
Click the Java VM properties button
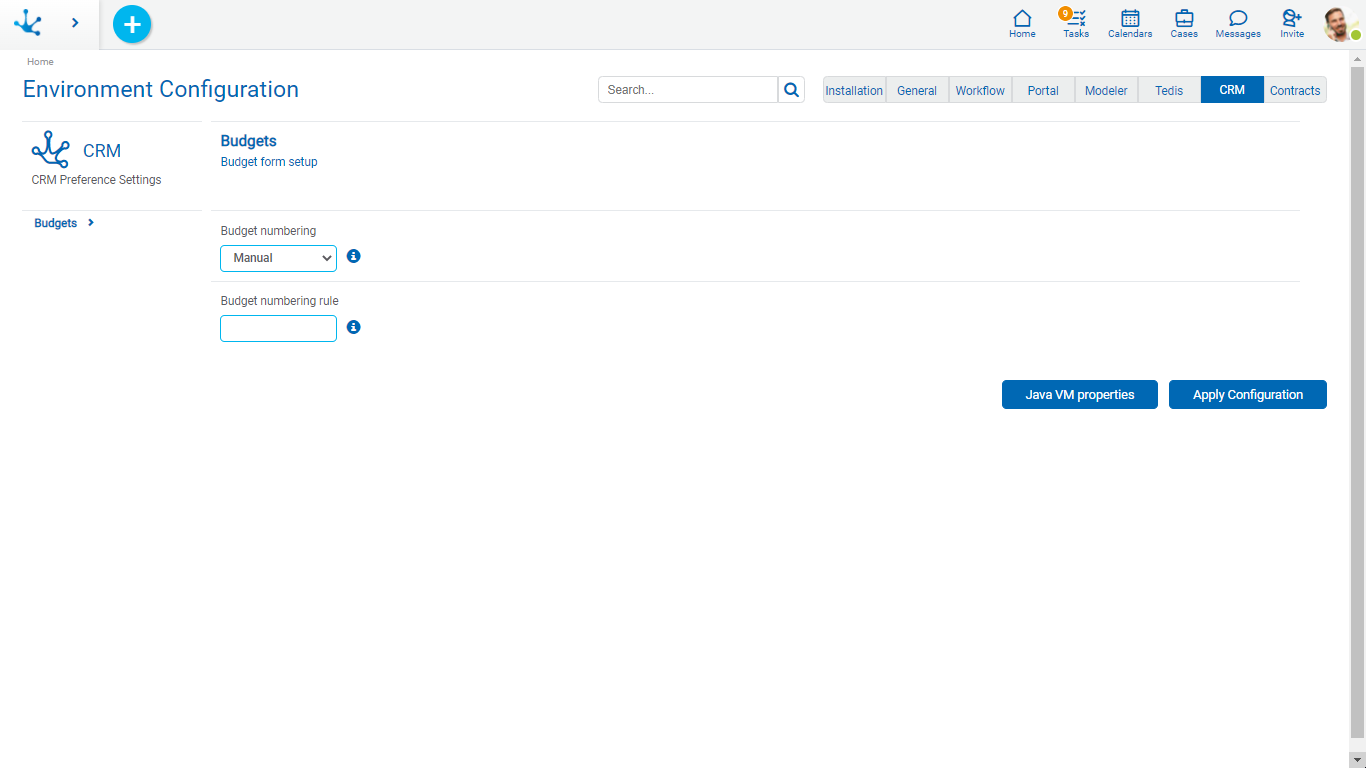(1079, 395)
